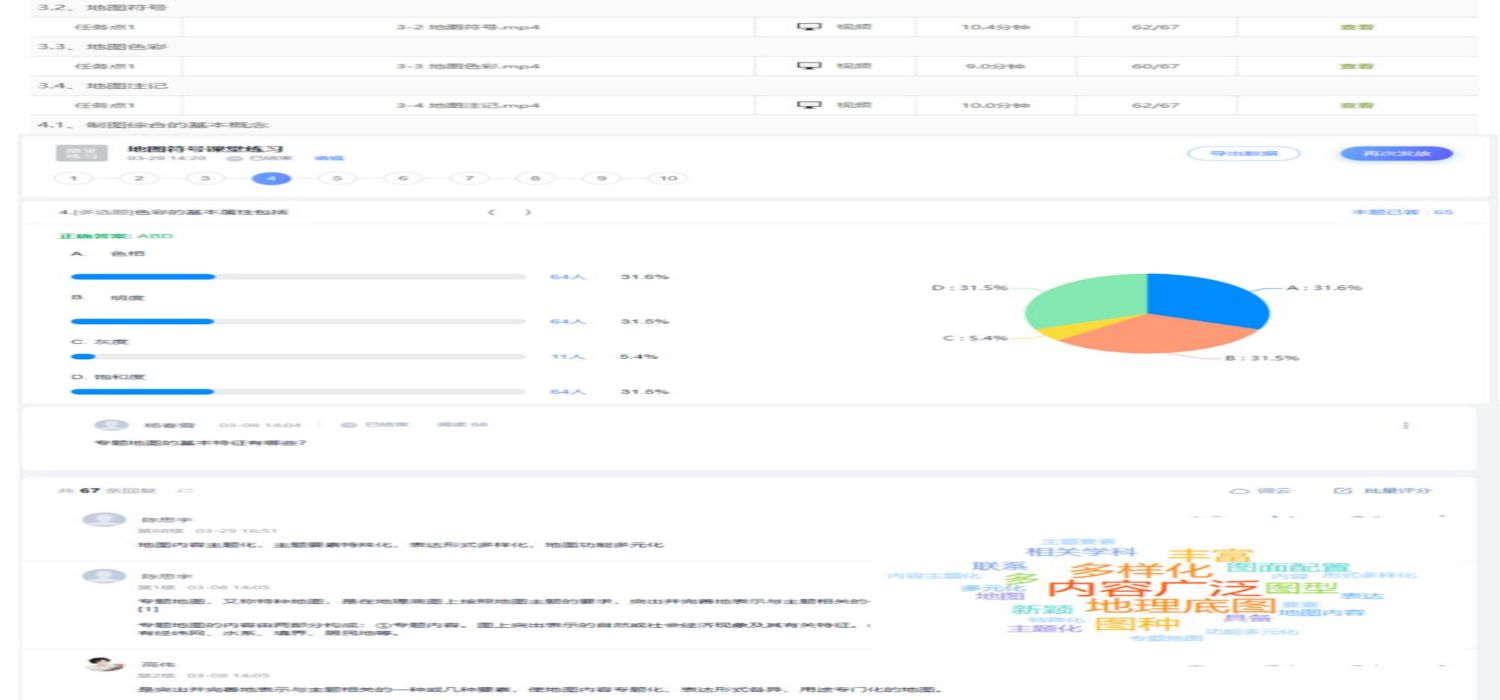Select question 10 in the quiz navigator
Screen dimensions: 1500x700
pyautogui.click(x=668, y=178)
